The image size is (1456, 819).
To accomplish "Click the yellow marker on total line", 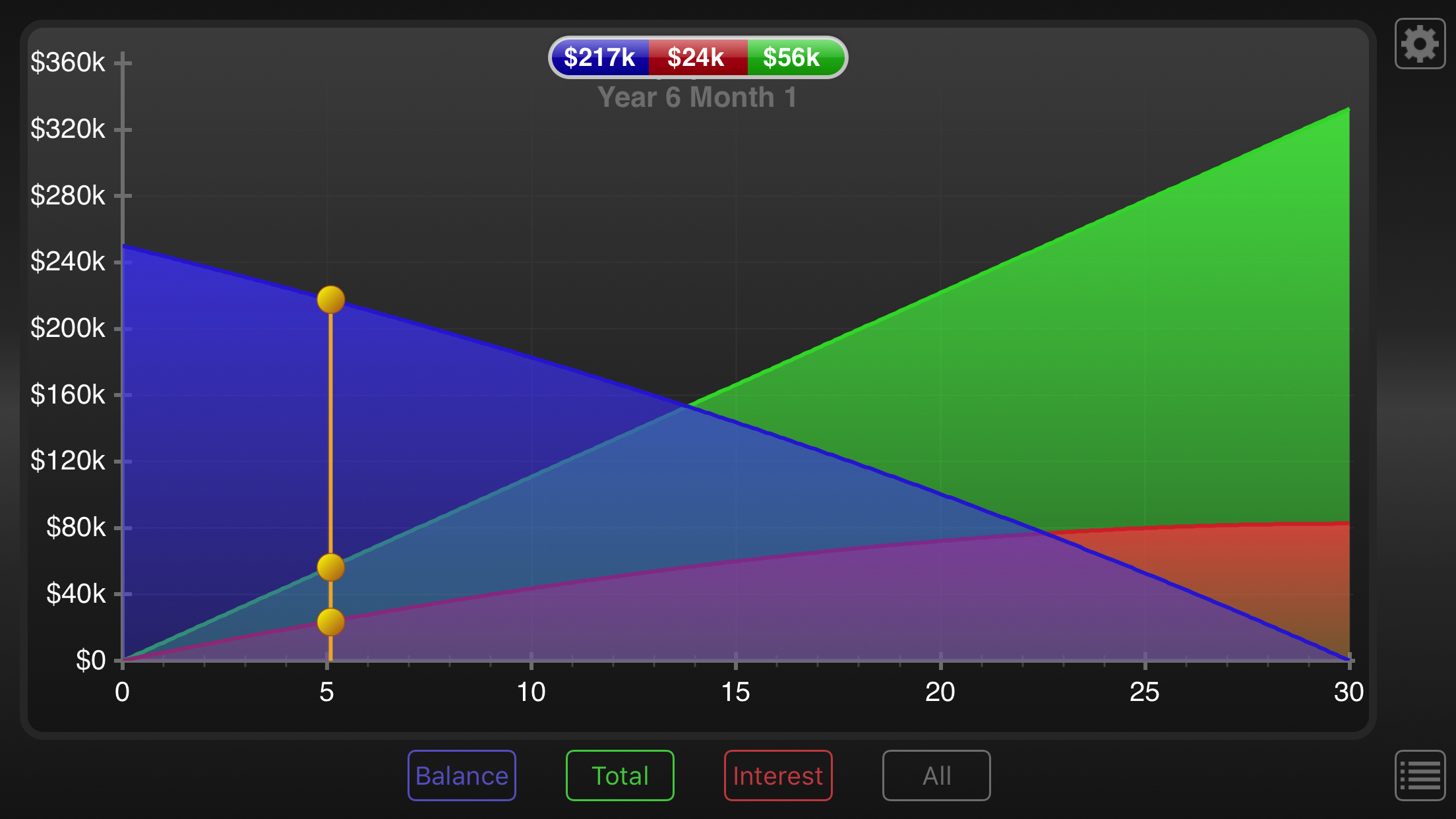I will click(x=330, y=567).
